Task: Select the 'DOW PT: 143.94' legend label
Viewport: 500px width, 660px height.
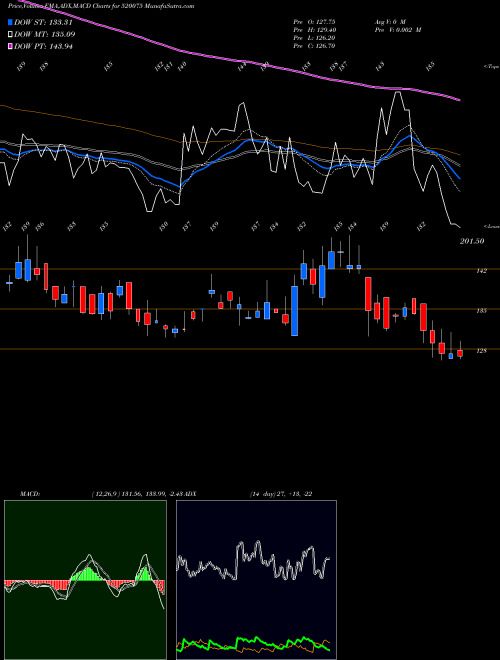Action: pos(43,46)
